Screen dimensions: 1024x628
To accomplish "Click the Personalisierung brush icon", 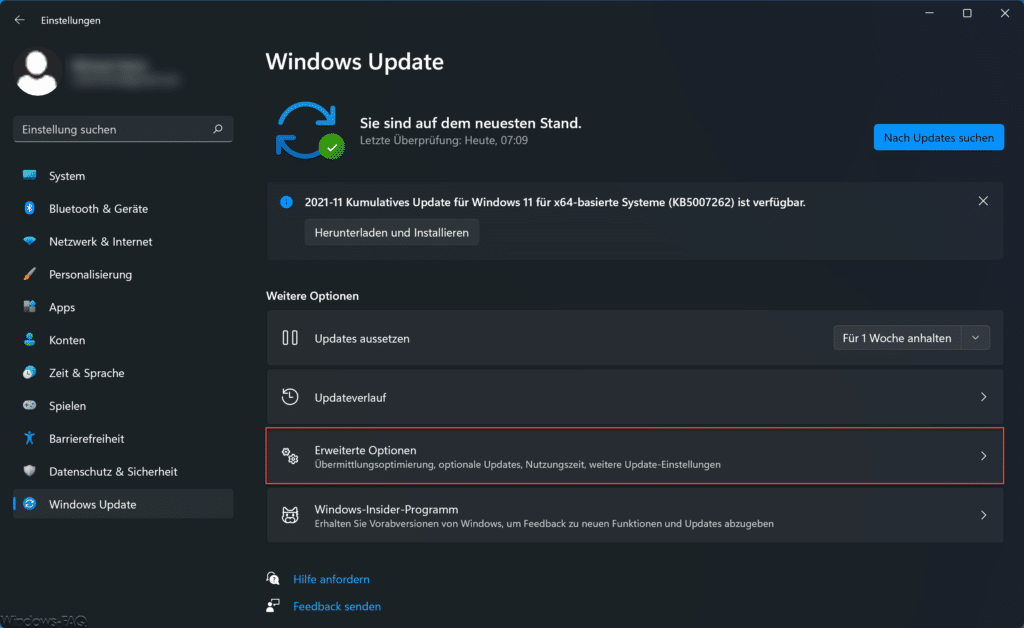I will tap(29, 274).
